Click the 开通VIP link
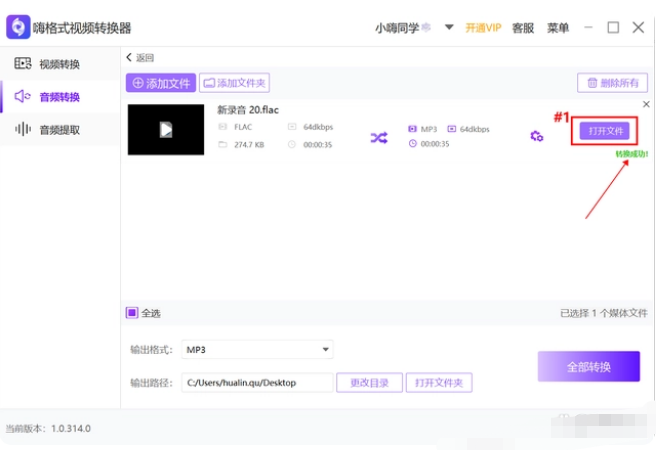Viewport: 656px width, 450px height. [x=483, y=28]
